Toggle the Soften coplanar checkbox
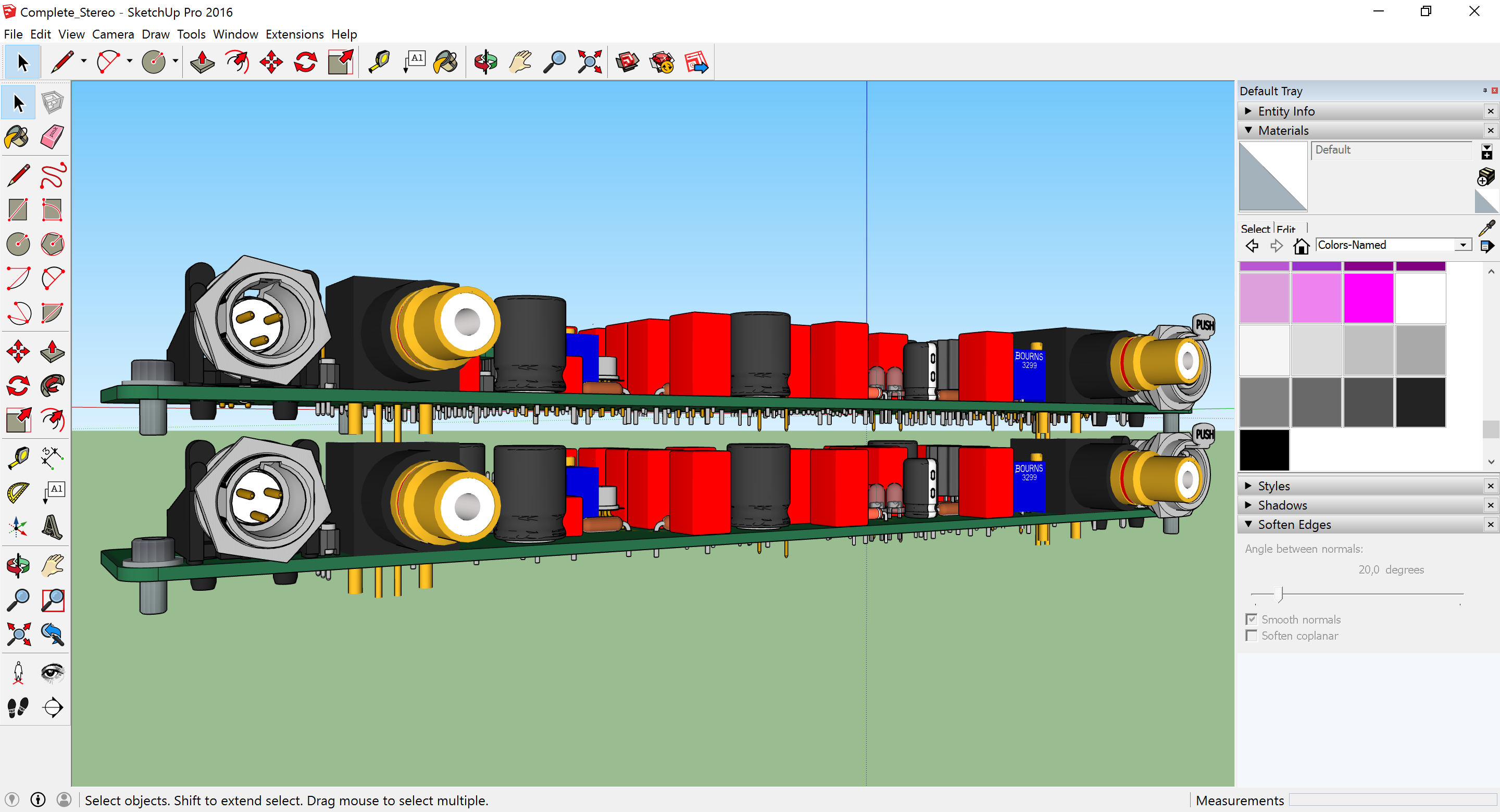The height and width of the screenshot is (812, 1500). (x=1252, y=635)
